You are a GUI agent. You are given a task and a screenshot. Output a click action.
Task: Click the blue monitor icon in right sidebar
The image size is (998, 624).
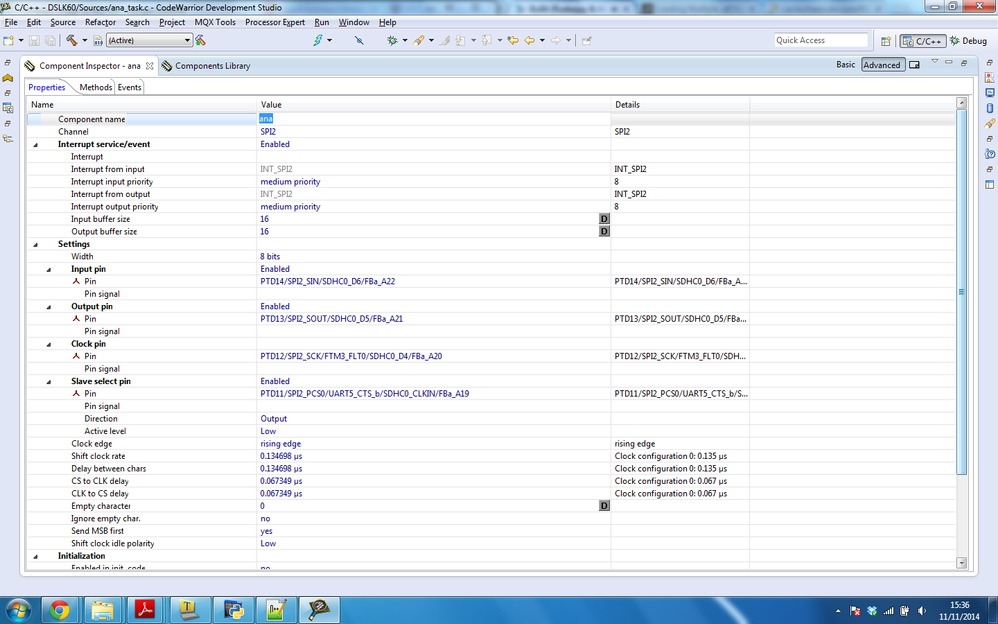point(990,93)
